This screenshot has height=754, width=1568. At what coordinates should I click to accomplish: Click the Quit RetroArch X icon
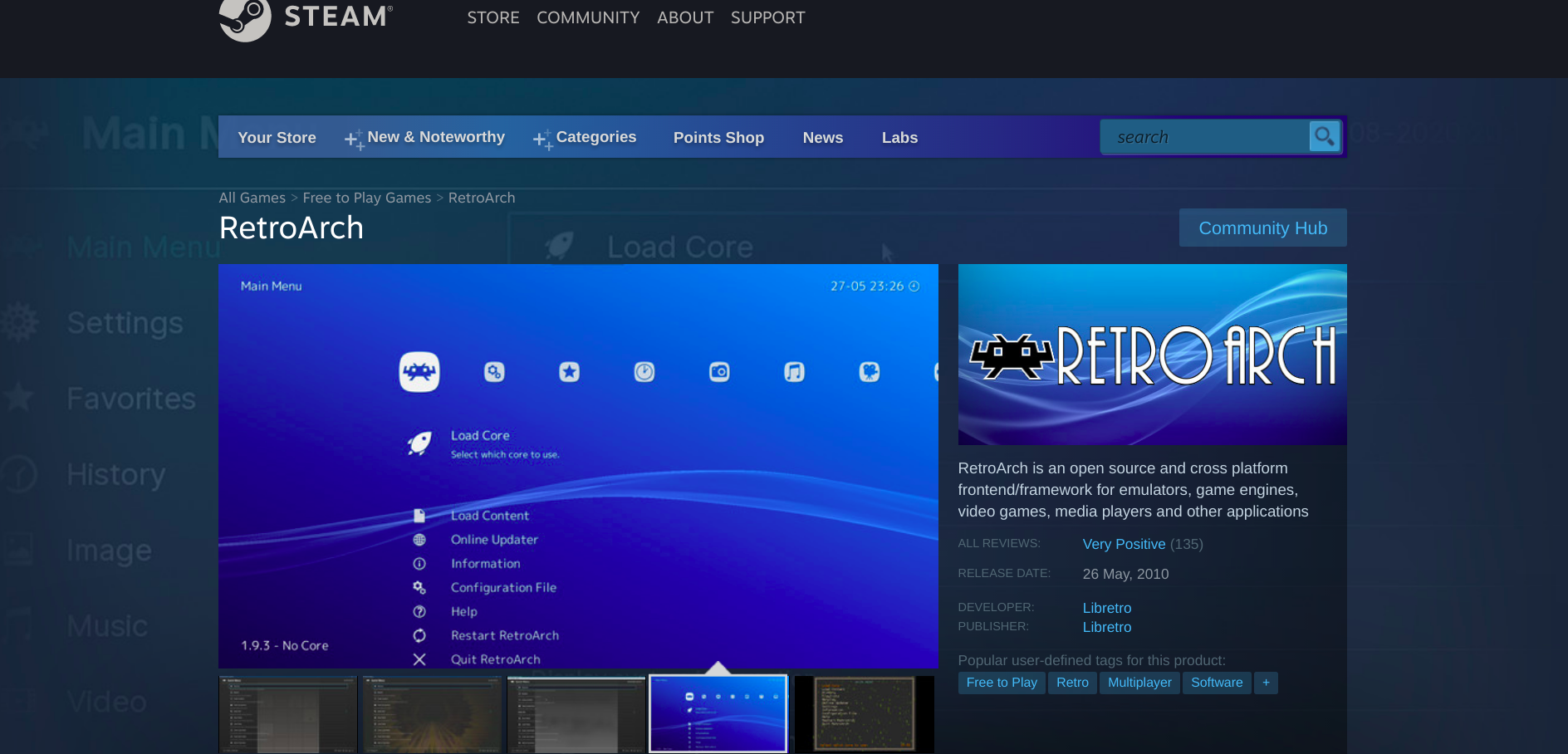(x=419, y=659)
